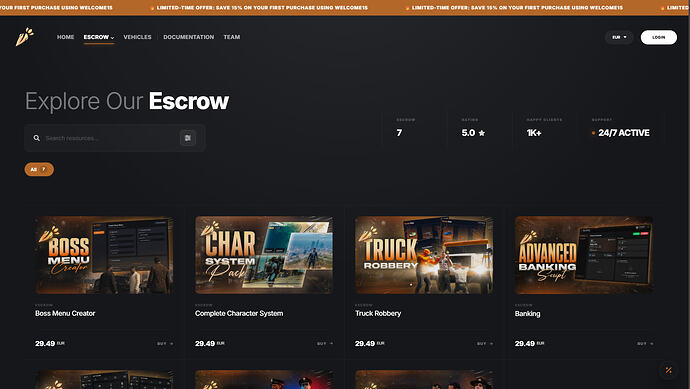Click the search magnifier icon
Image resolution: width=690 pixels, height=389 pixels.
pos(37,138)
